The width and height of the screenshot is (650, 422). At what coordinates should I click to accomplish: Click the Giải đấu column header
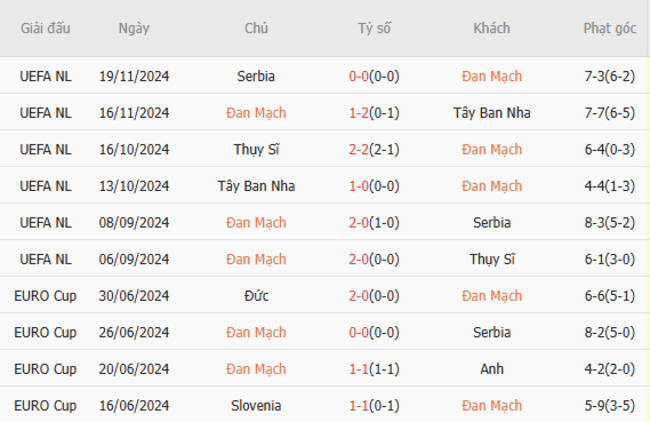tap(46, 28)
